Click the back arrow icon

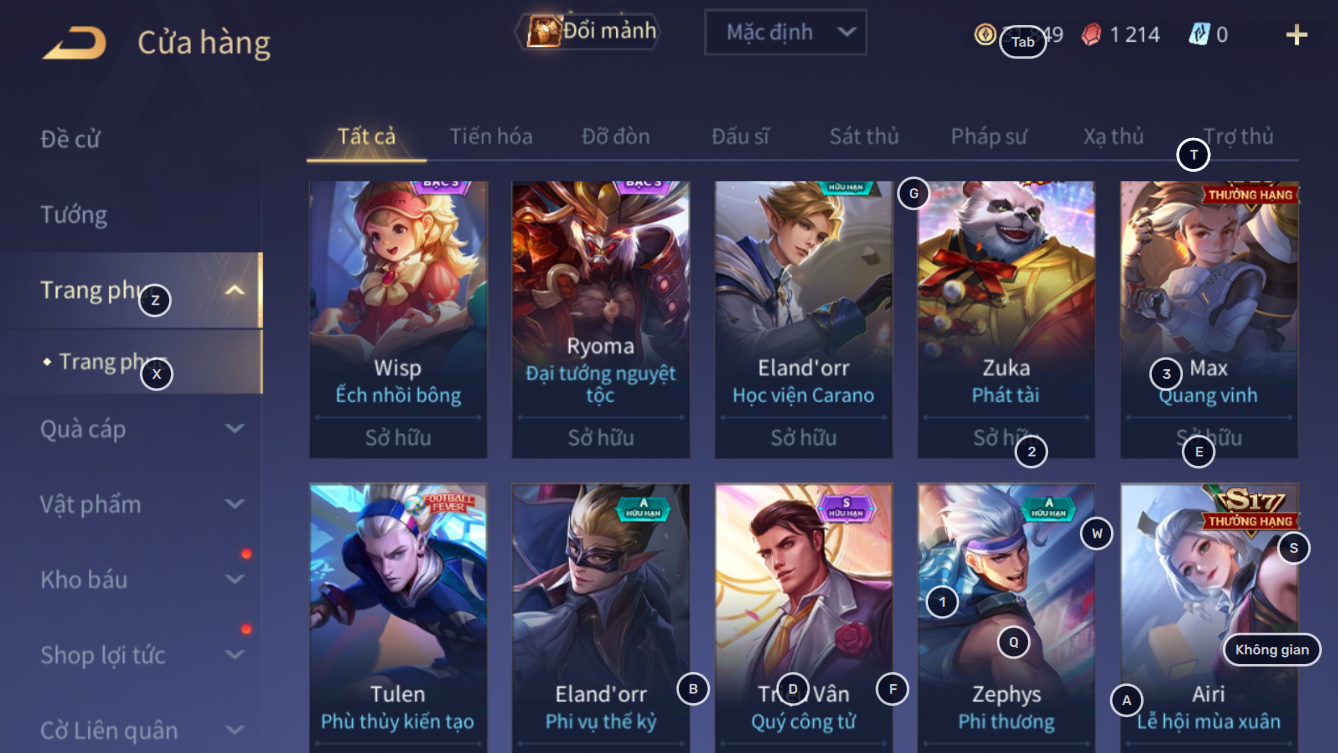tap(75, 42)
